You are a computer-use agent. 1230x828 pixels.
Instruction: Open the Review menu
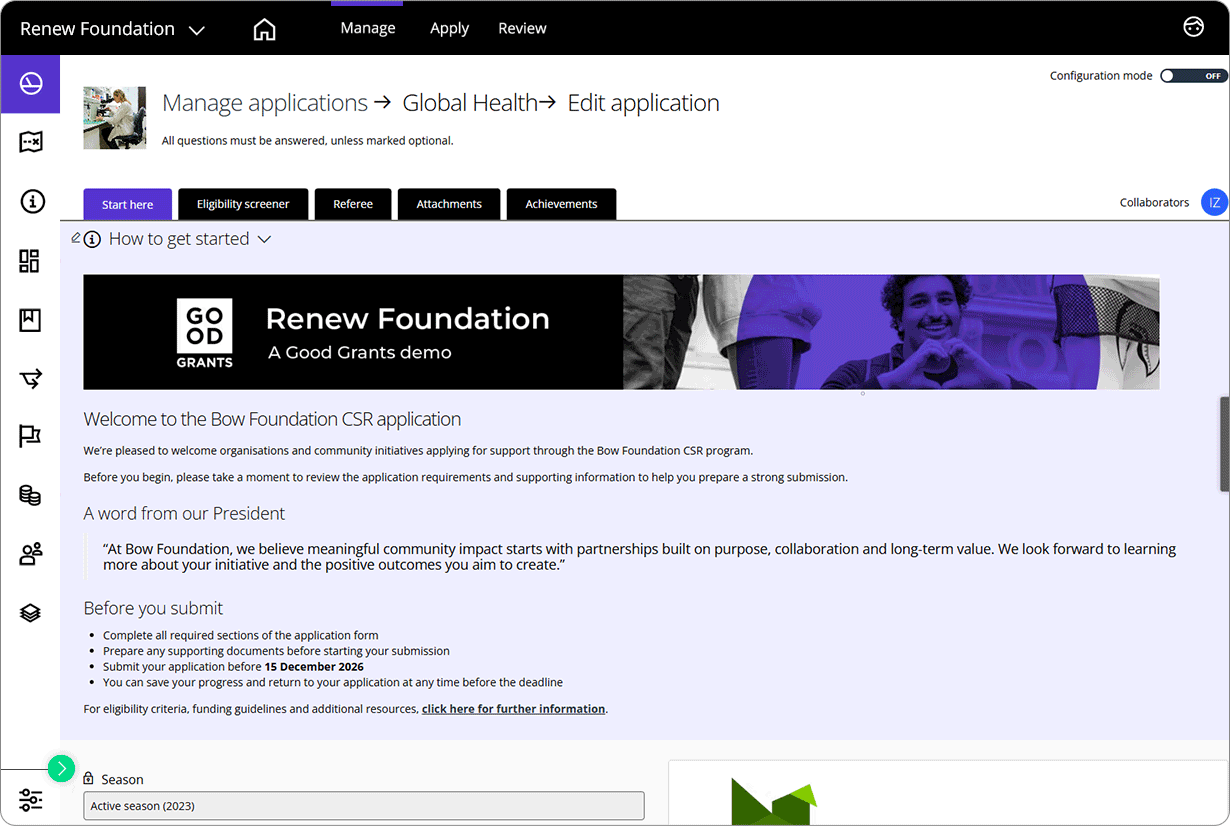click(x=522, y=28)
